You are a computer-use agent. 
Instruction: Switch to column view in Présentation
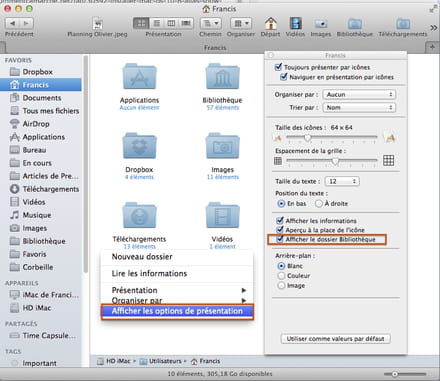click(x=171, y=23)
